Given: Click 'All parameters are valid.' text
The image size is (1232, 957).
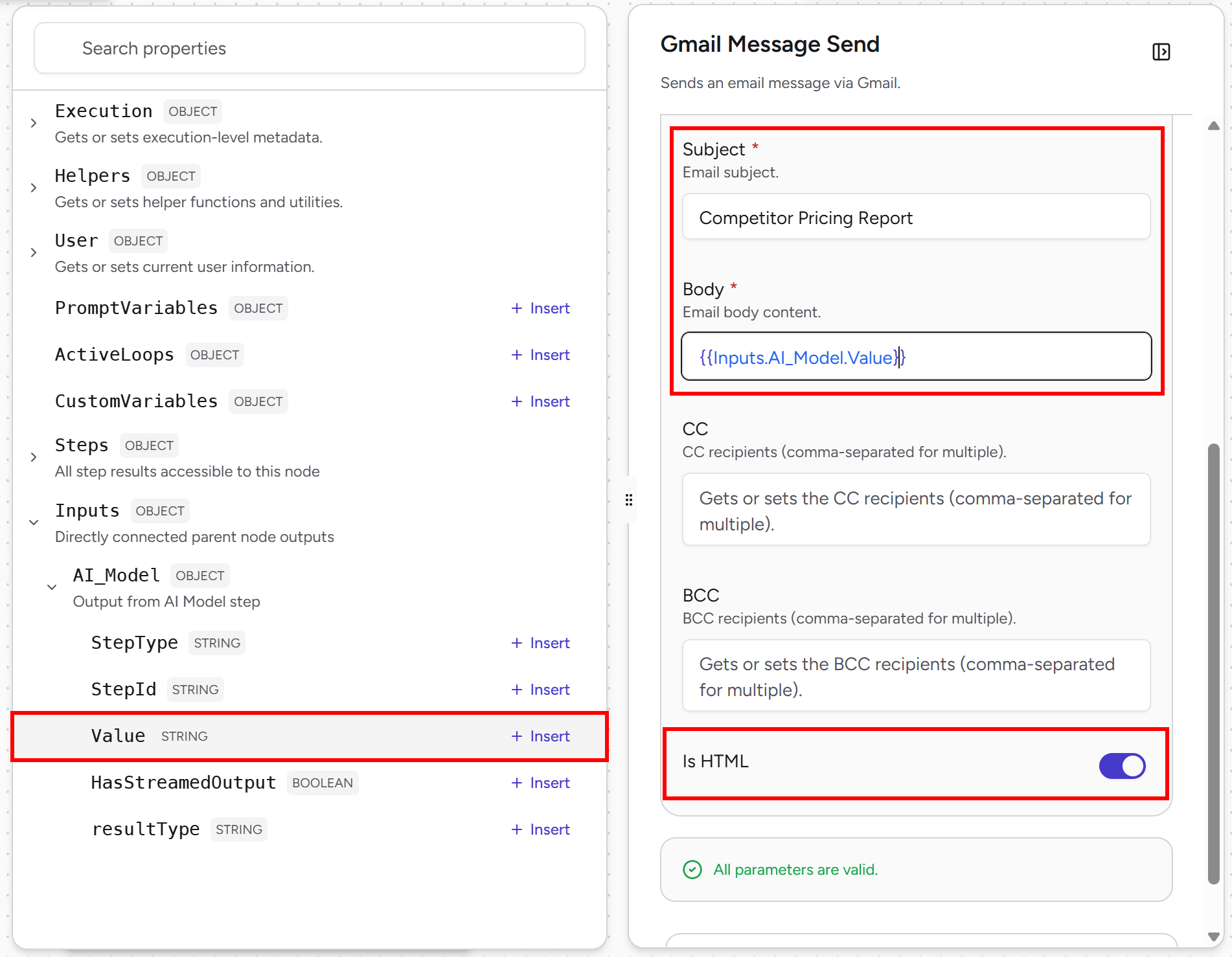Looking at the screenshot, I should 795,870.
